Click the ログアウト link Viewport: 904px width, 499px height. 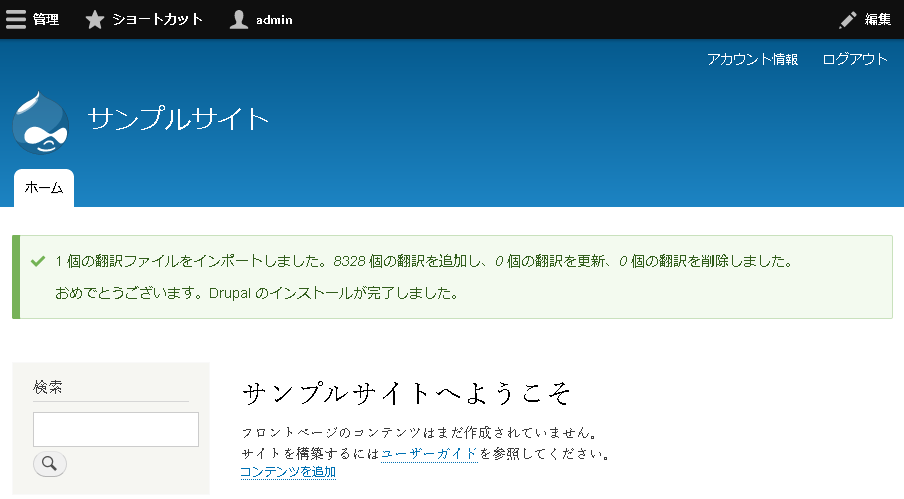[855, 59]
